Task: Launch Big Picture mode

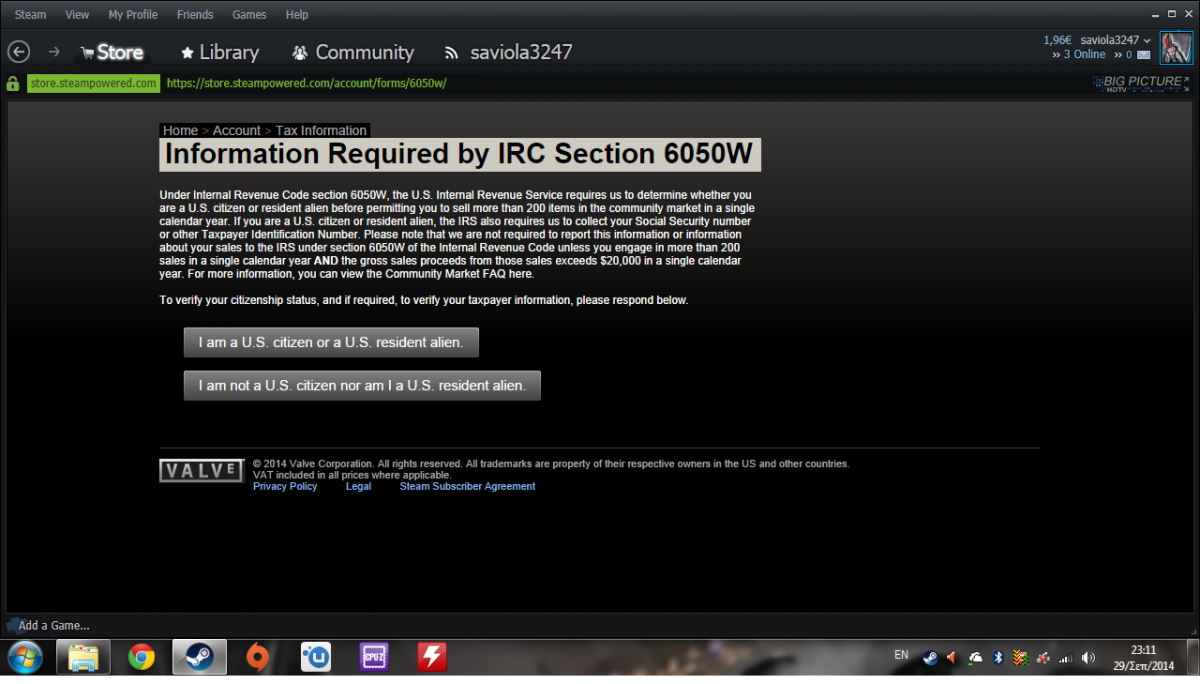Action: tap(1141, 82)
